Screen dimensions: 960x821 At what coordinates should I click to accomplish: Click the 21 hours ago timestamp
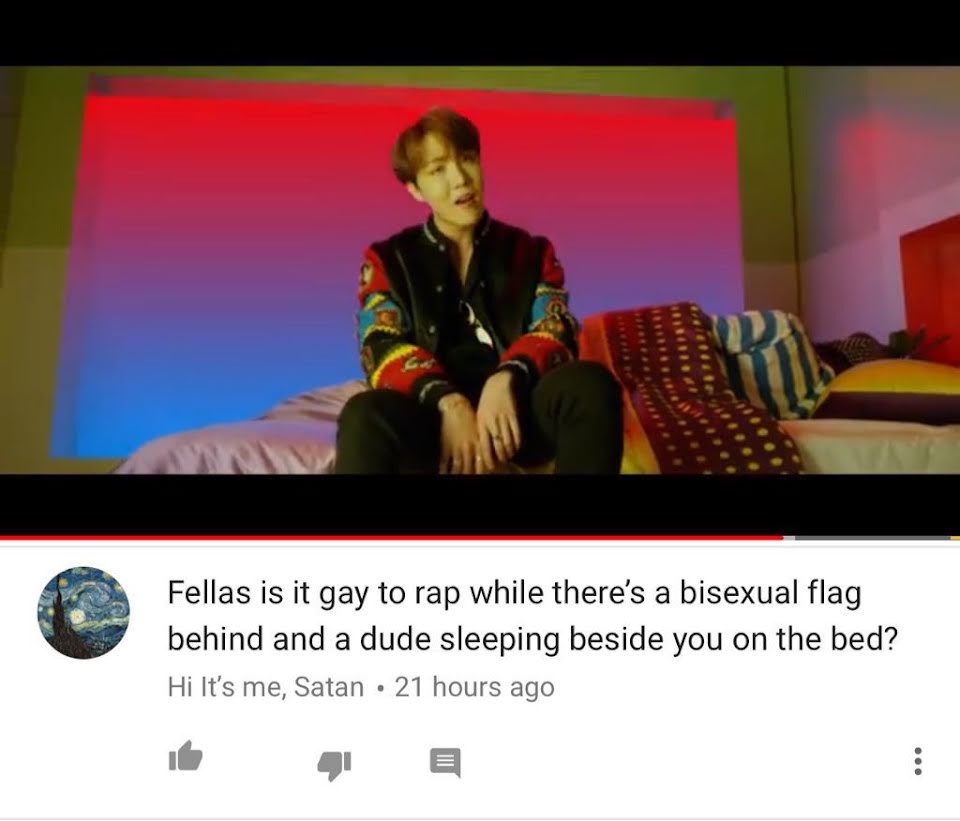pos(474,687)
